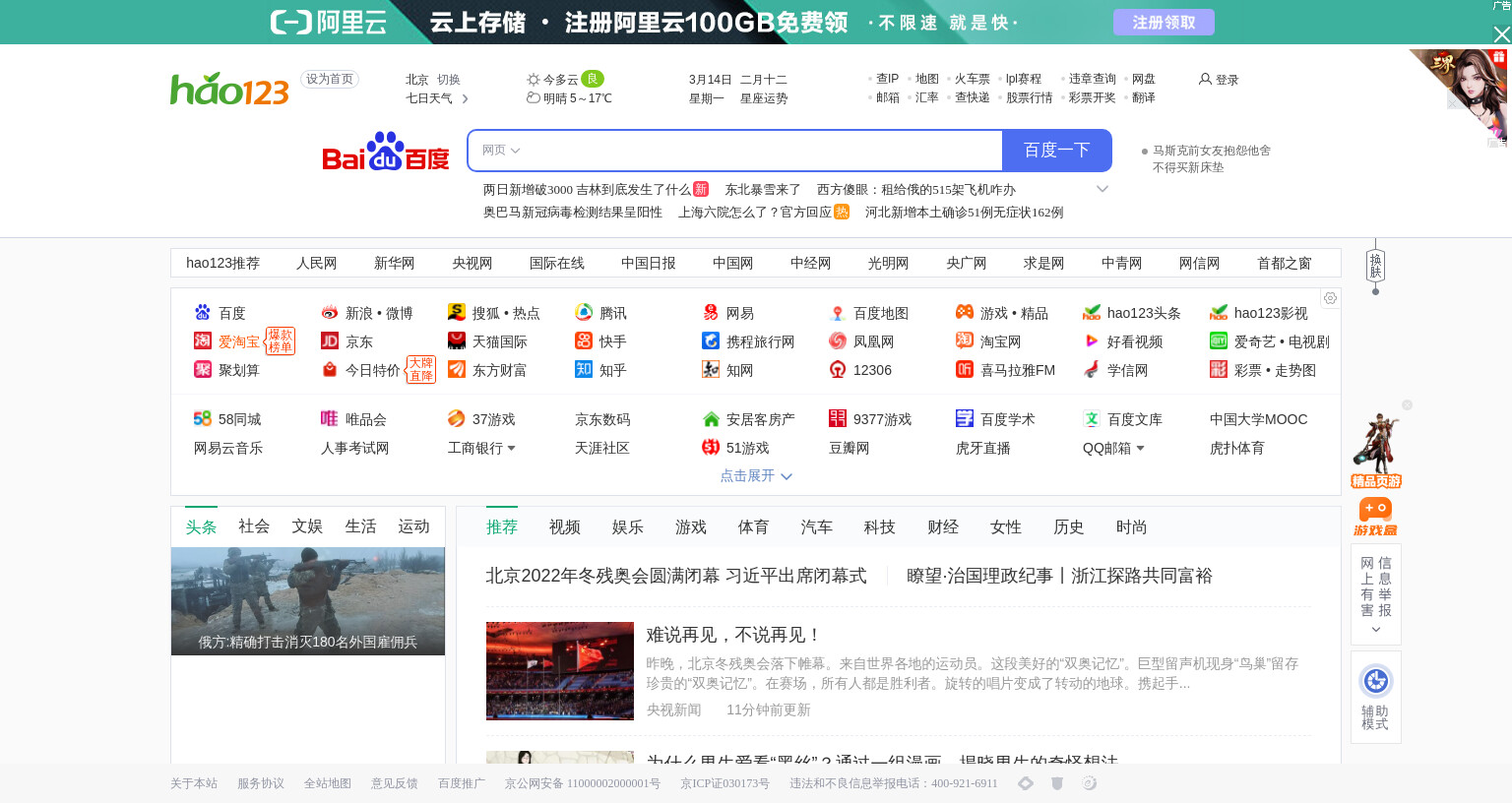The image size is (1512, 803).
Task: Click the Zhihu icon
Action: point(583,369)
